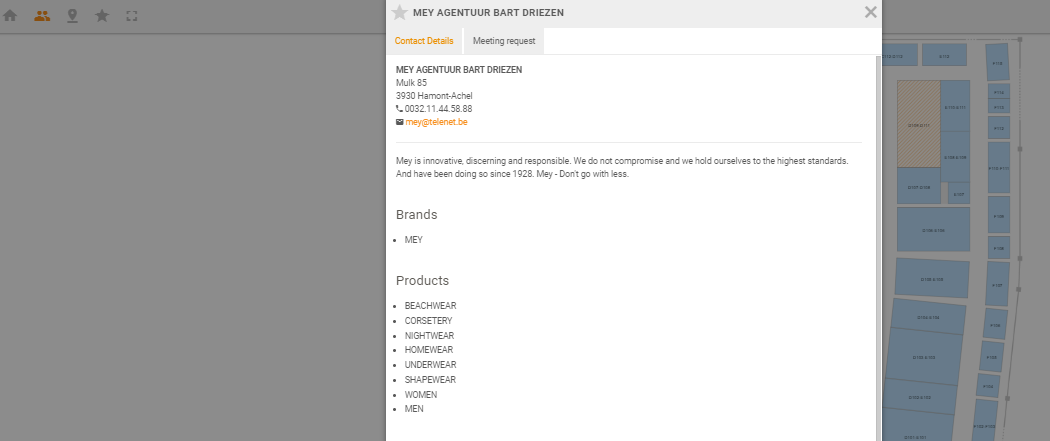The height and width of the screenshot is (441, 1050).
Task: Click the phone icon beside the number
Action: pos(400,108)
